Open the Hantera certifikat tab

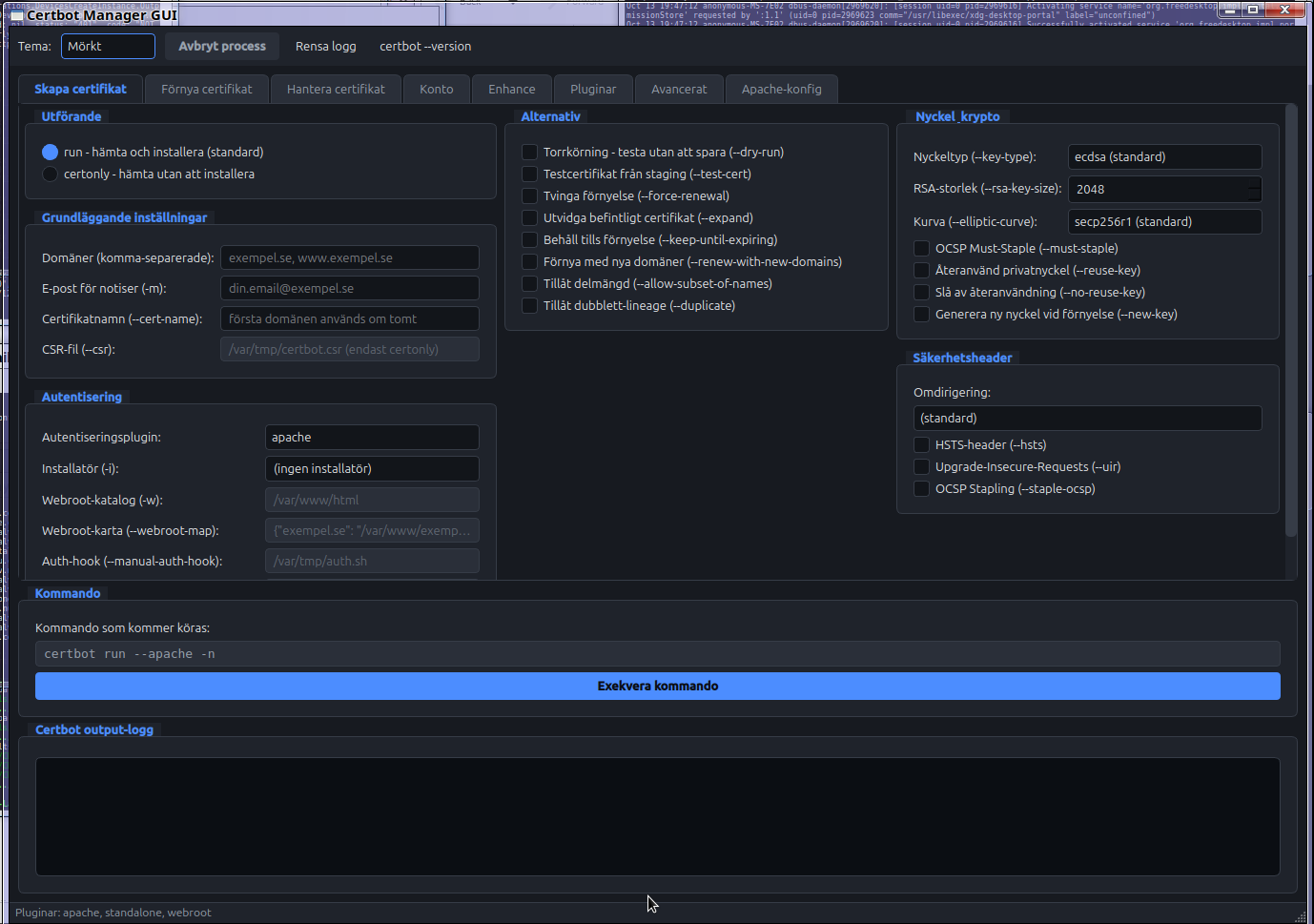pyautogui.click(x=336, y=89)
